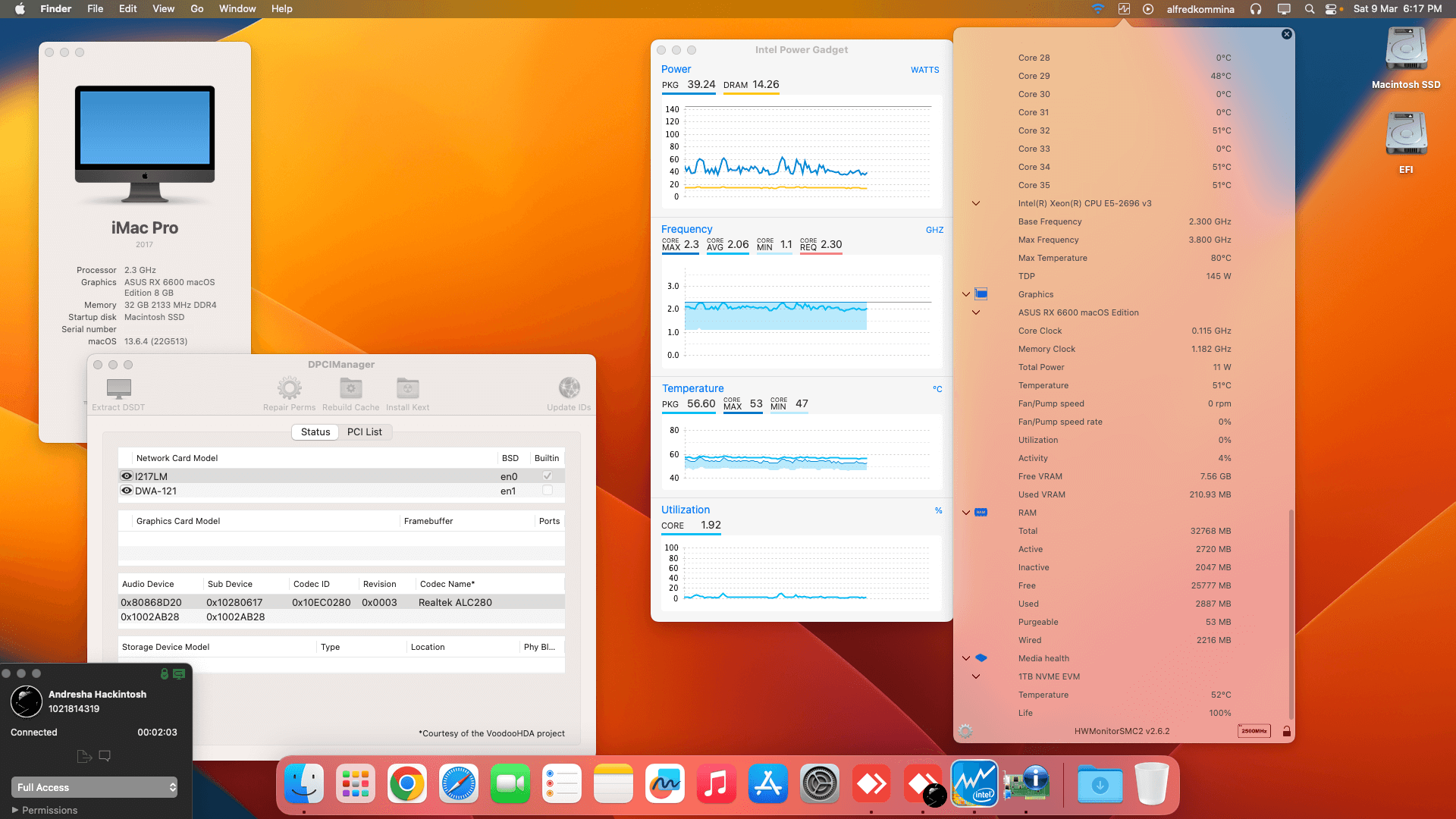The width and height of the screenshot is (1456, 819).
Task: Click Extract DSDT icon in DPCIManager toolbar
Action: point(119,388)
